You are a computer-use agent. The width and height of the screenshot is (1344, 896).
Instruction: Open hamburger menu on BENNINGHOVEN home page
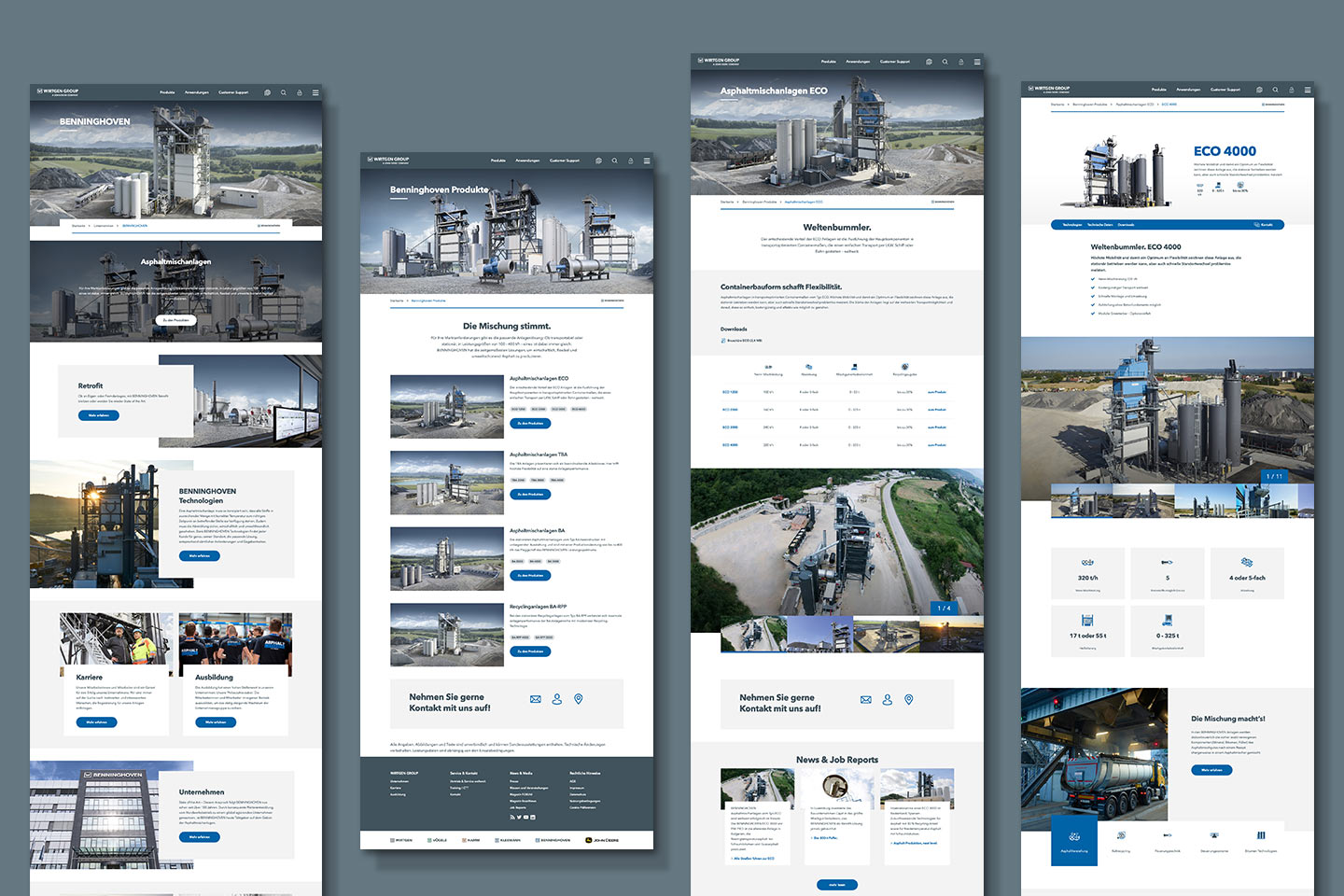pos(315,92)
